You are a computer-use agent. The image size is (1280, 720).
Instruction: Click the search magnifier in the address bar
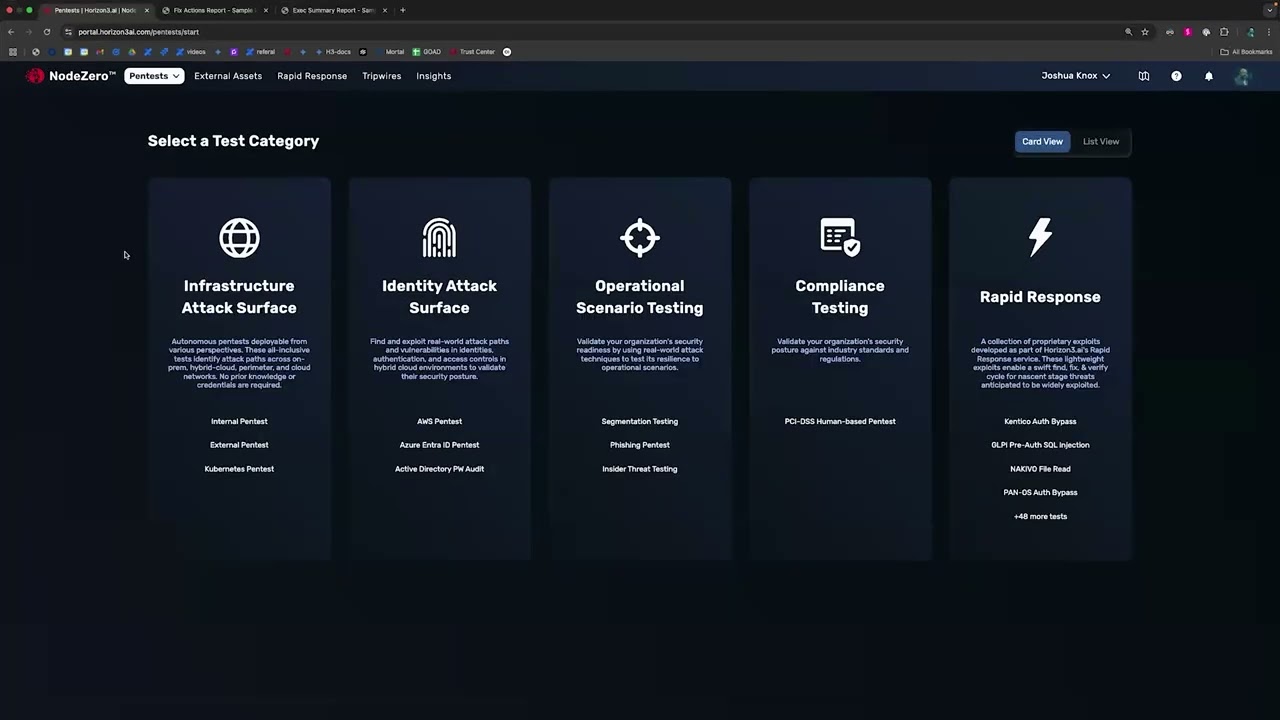click(x=1129, y=32)
